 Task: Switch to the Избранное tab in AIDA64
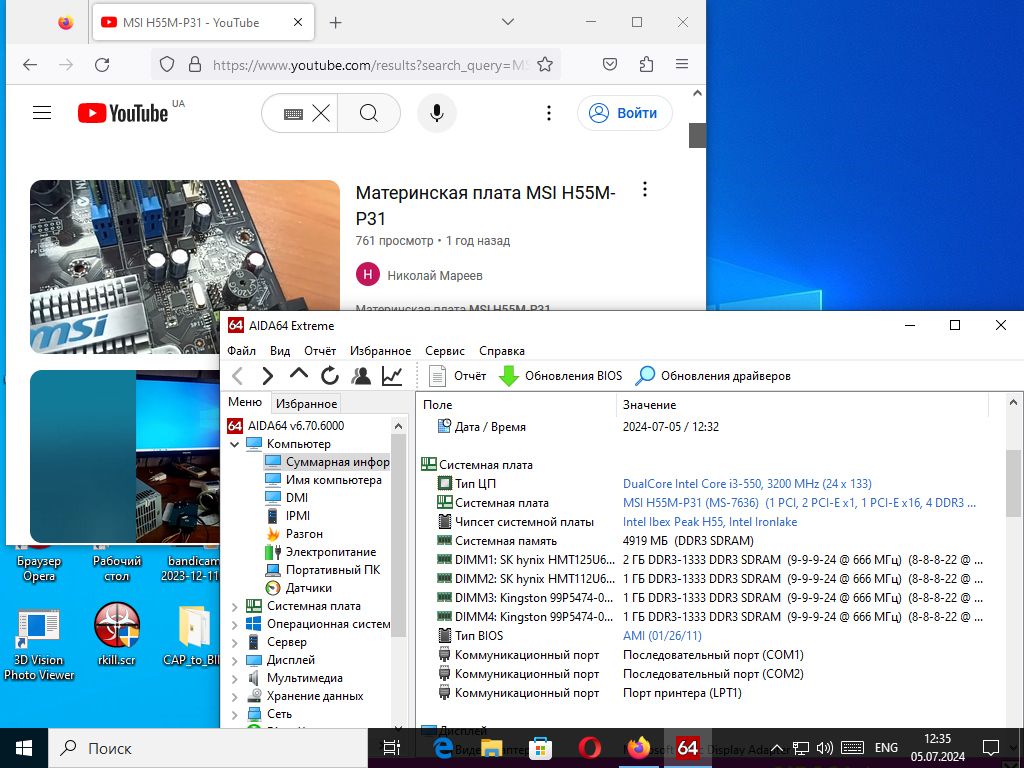click(306, 404)
